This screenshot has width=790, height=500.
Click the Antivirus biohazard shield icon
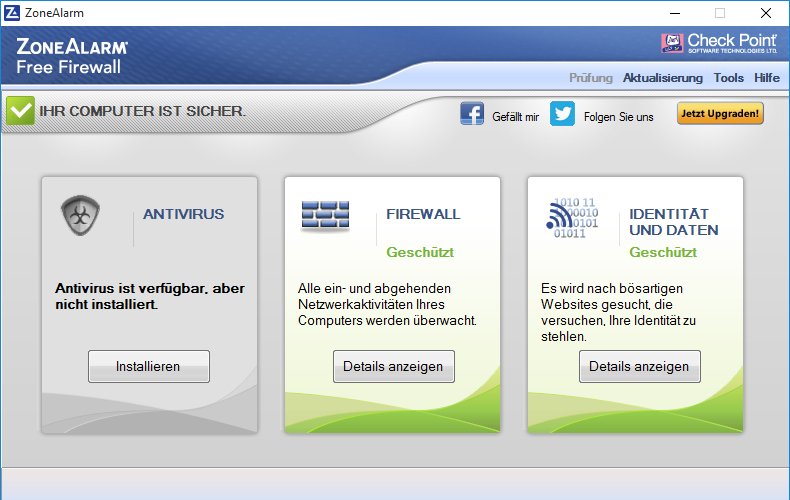tap(80, 215)
